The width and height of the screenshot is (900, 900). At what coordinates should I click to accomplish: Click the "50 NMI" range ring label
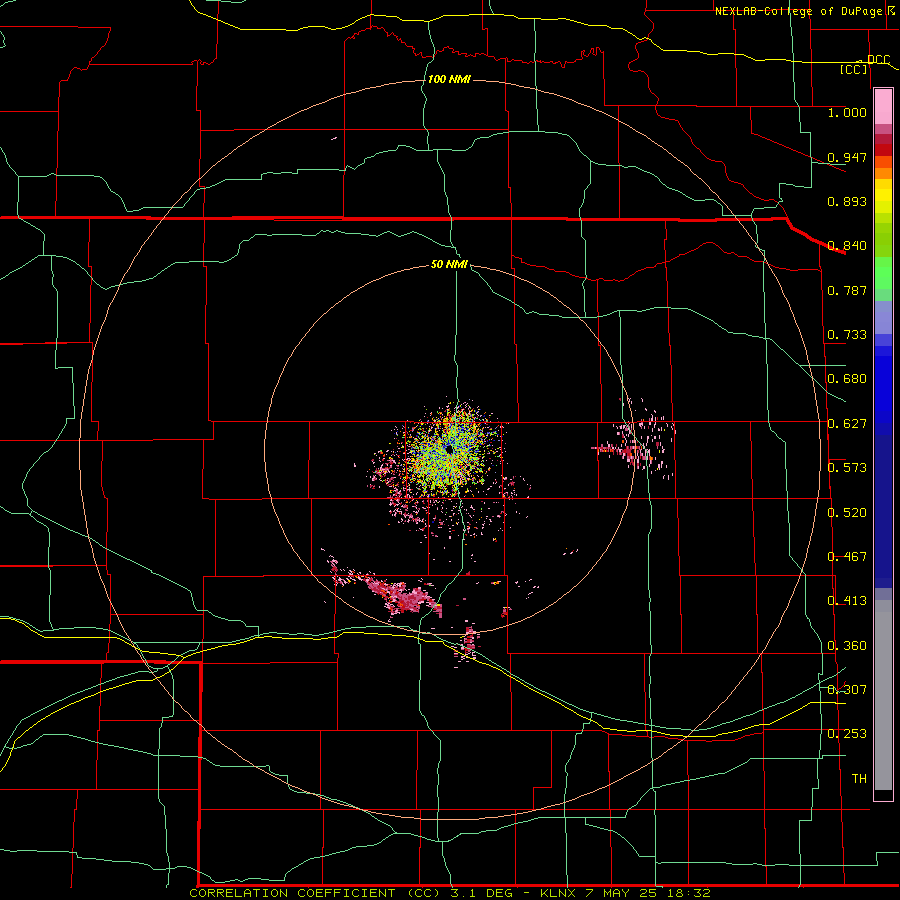pyautogui.click(x=449, y=264)
